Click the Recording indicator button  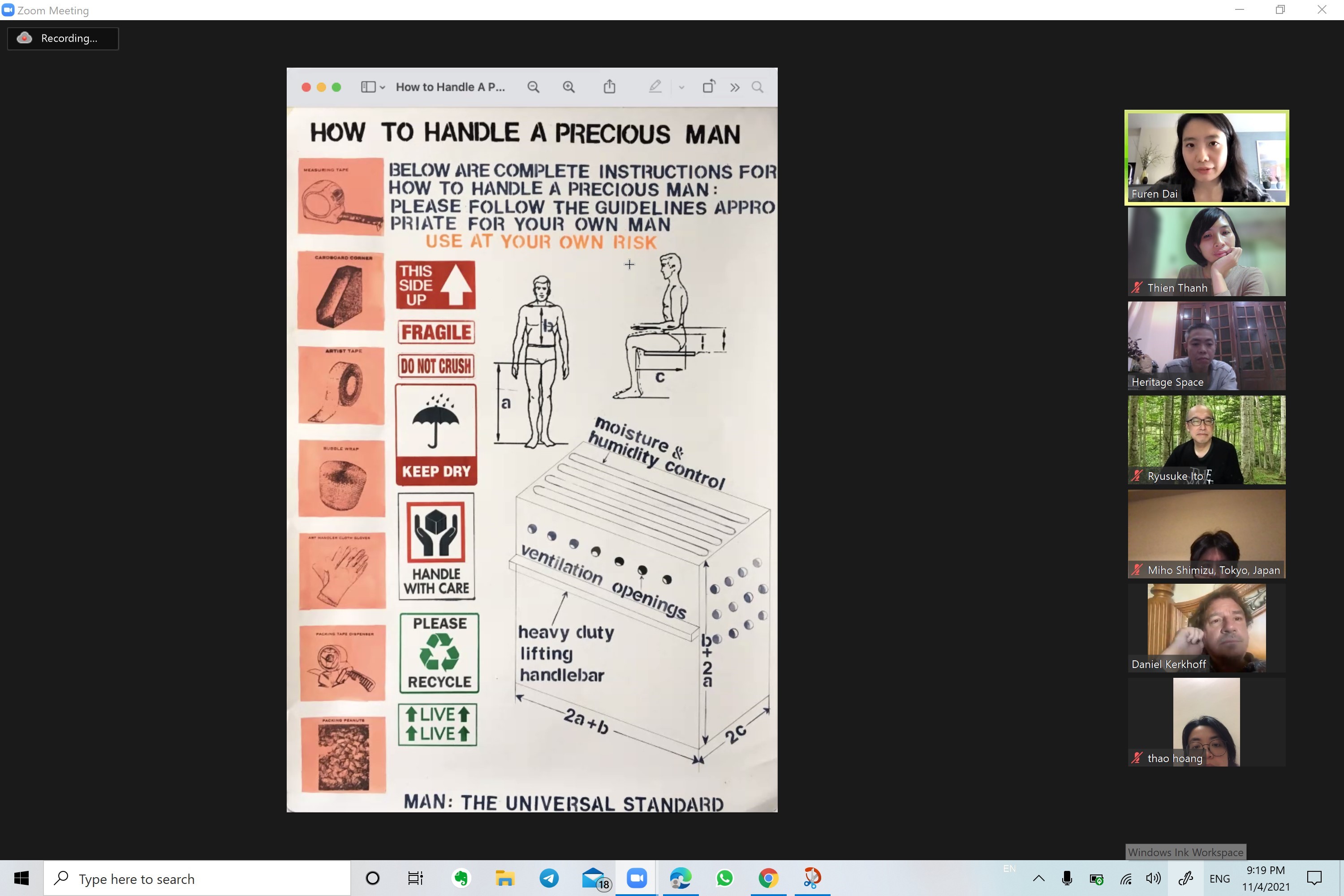63,38
